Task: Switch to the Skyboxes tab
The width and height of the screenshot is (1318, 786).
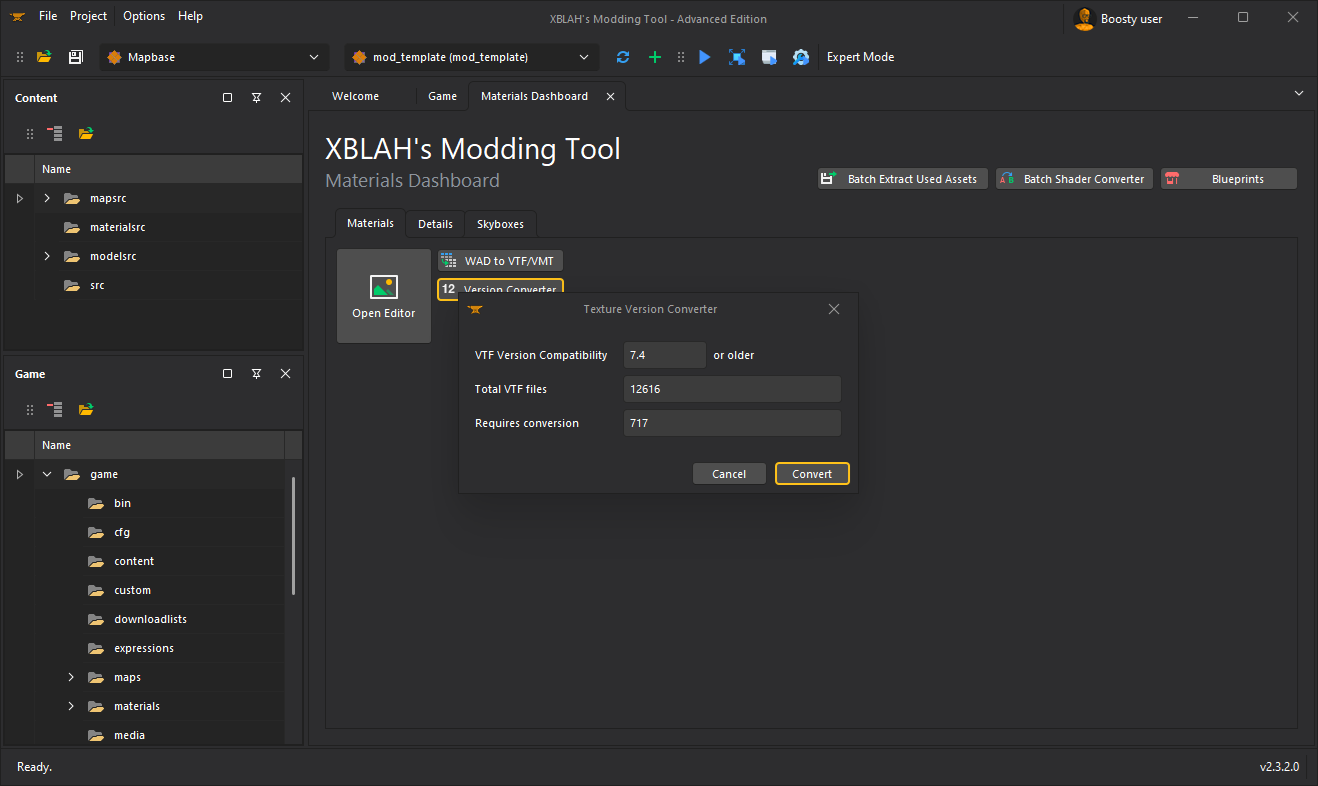Action: 500,224
